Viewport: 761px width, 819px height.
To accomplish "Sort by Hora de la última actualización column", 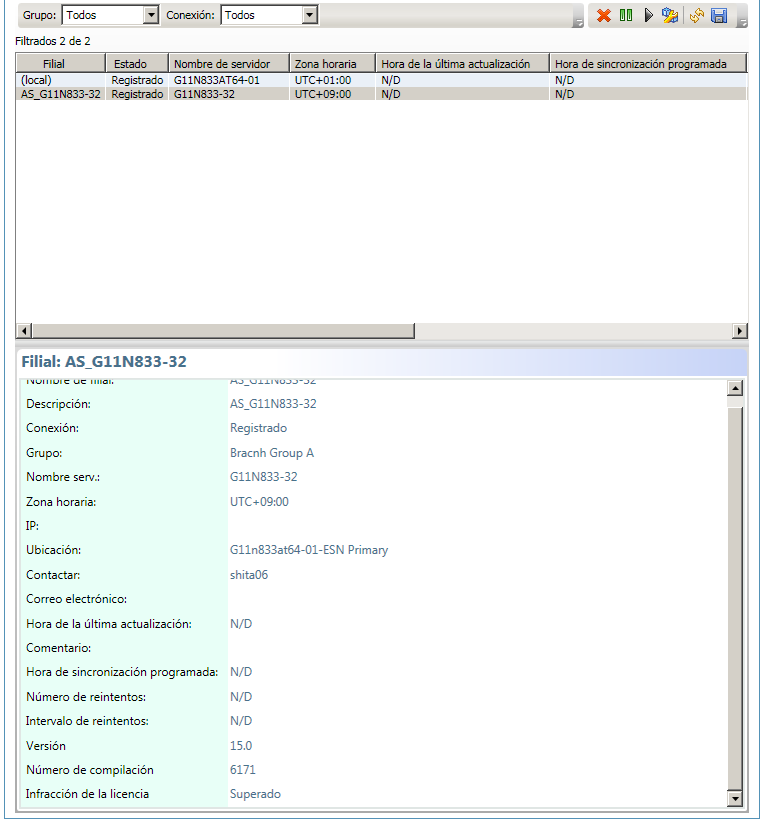I will point(462,64).
